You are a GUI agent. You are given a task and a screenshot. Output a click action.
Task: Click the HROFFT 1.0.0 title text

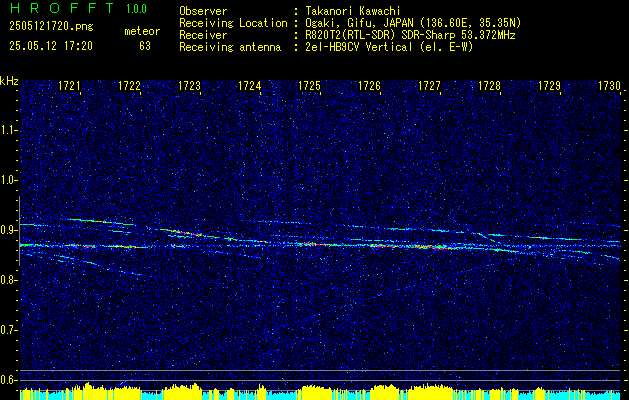[x=78, y=8]
